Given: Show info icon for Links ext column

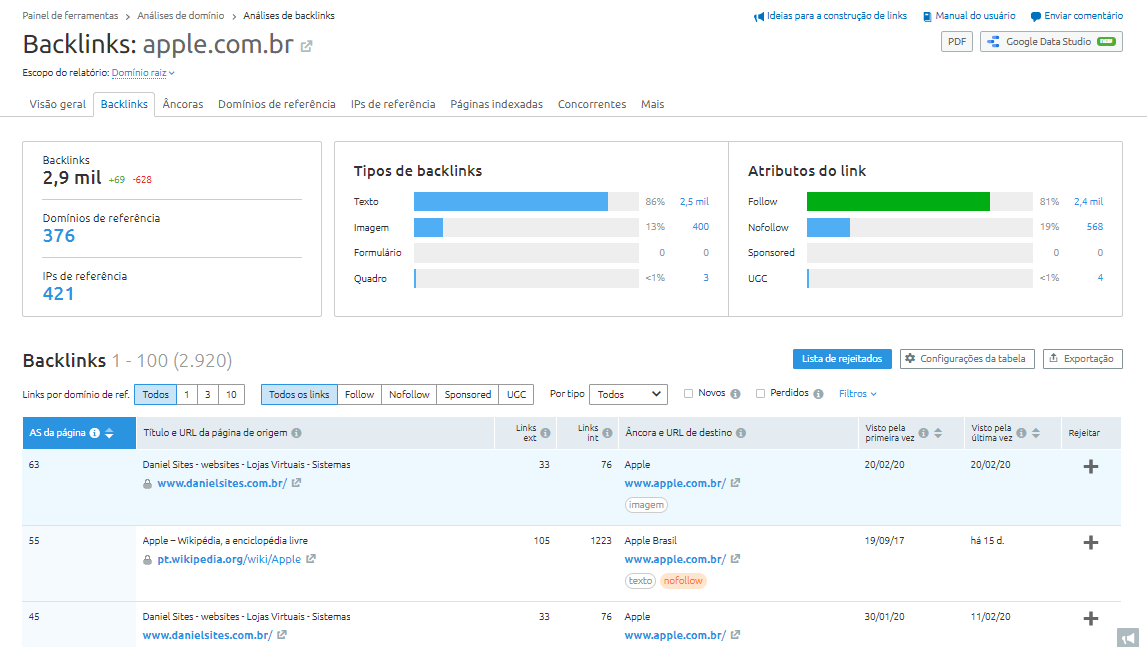Looking at the screenshot, I should point(545,433).
